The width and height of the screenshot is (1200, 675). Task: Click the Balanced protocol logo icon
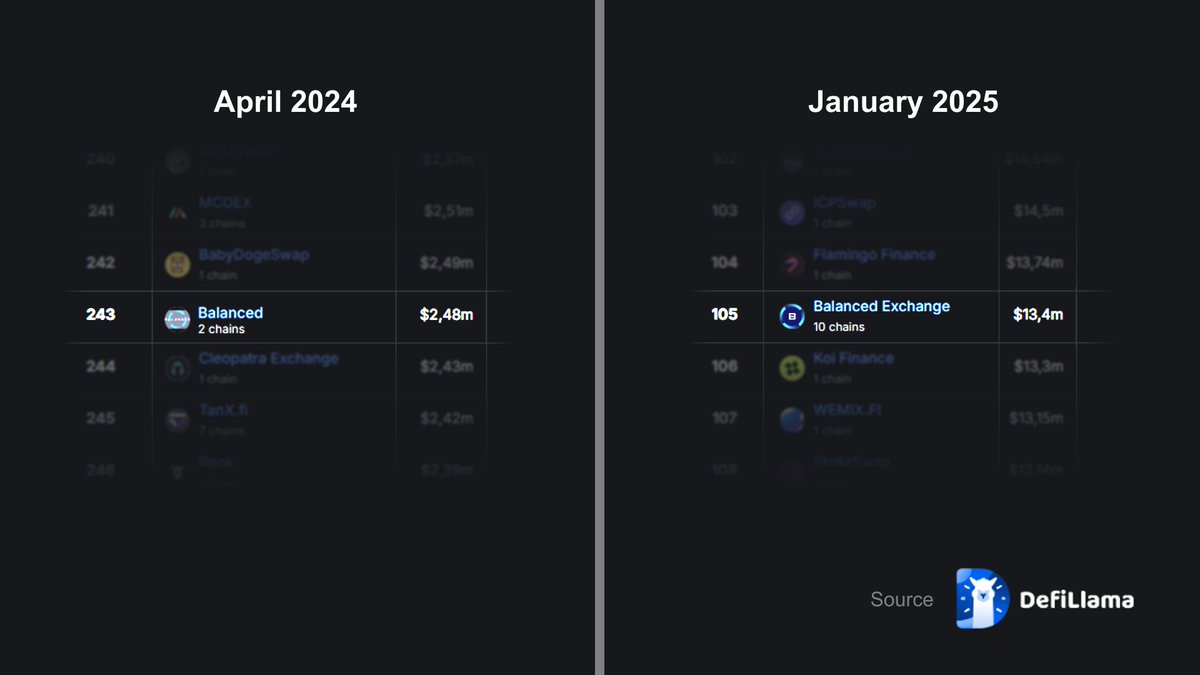point(177,318)
